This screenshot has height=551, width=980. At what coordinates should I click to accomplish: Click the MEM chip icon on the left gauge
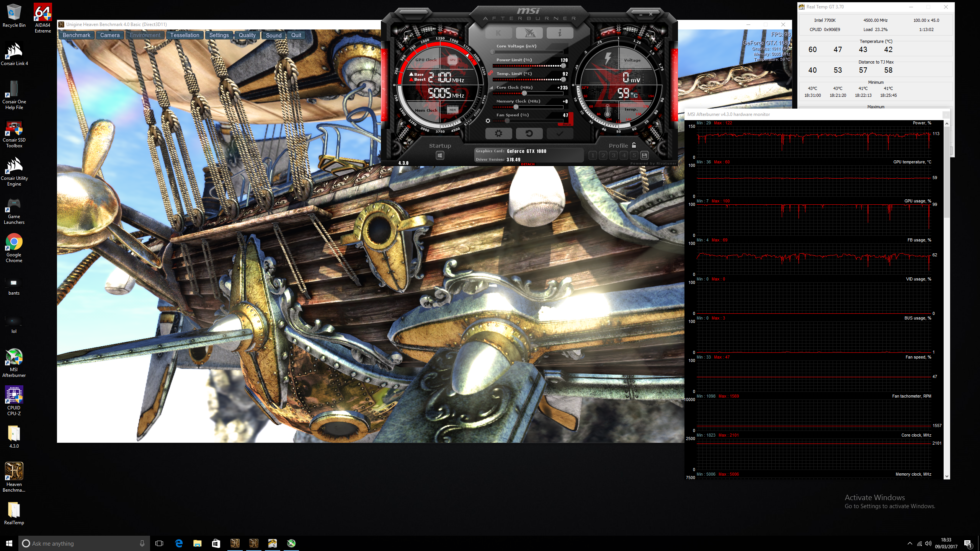452,110
